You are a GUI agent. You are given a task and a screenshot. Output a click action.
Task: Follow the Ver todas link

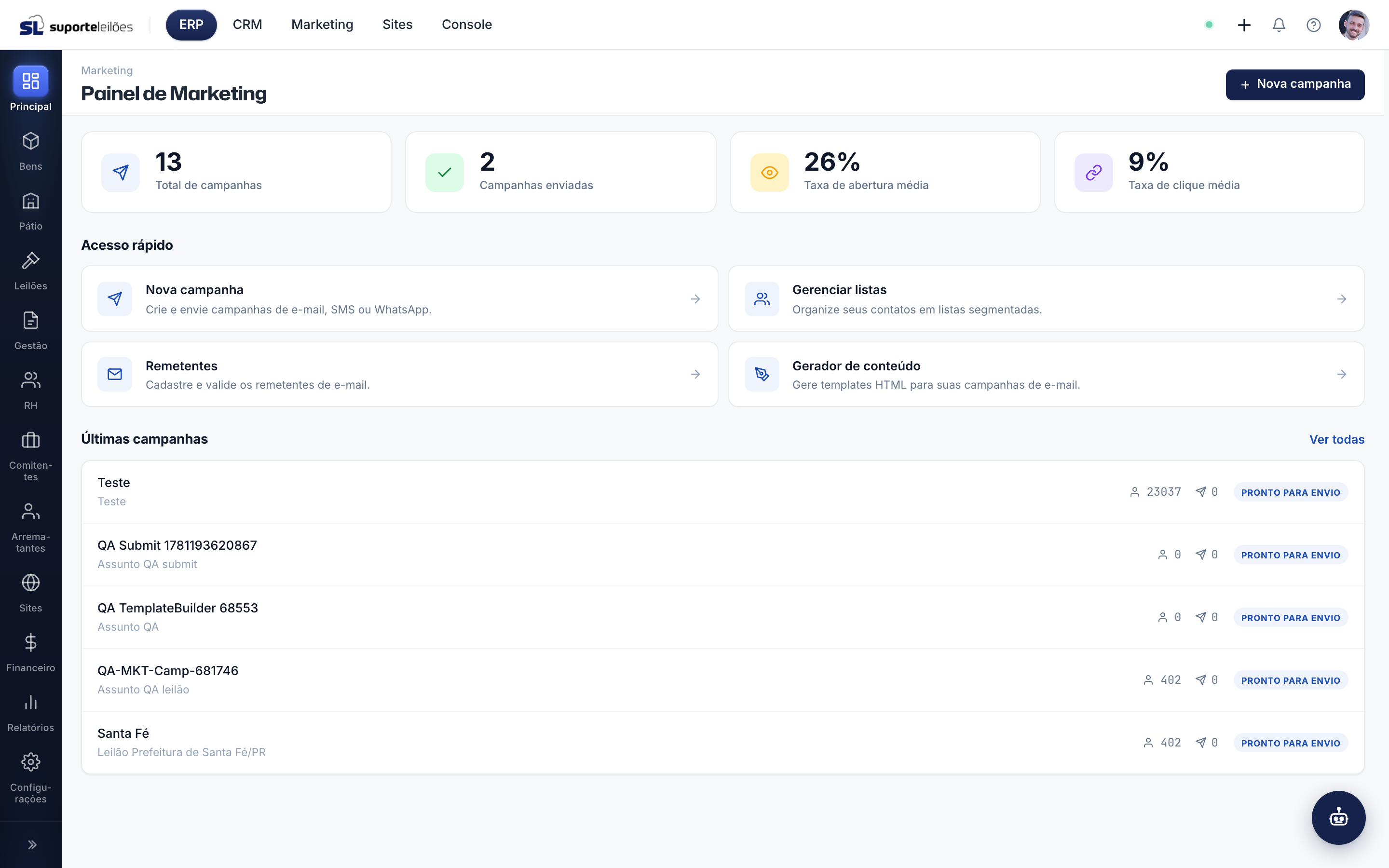1336,439
